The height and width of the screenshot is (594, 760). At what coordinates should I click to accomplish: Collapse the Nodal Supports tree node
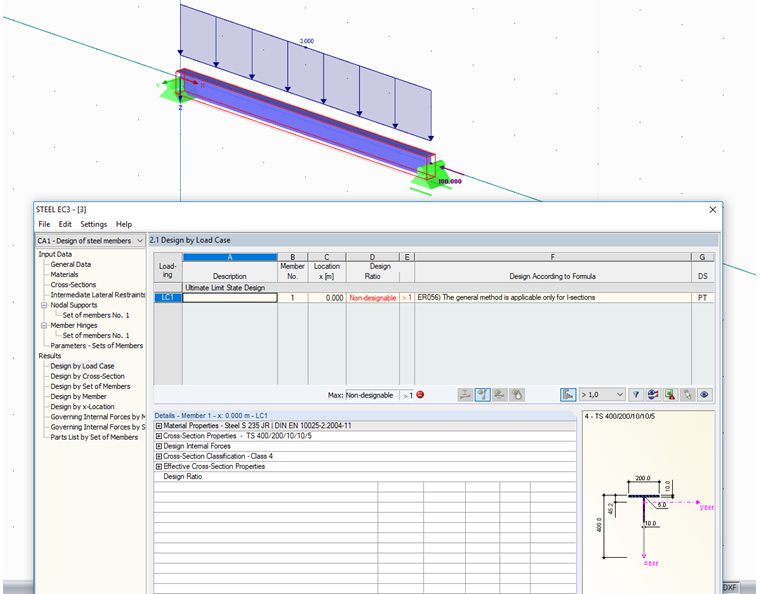tap(44, 305)
